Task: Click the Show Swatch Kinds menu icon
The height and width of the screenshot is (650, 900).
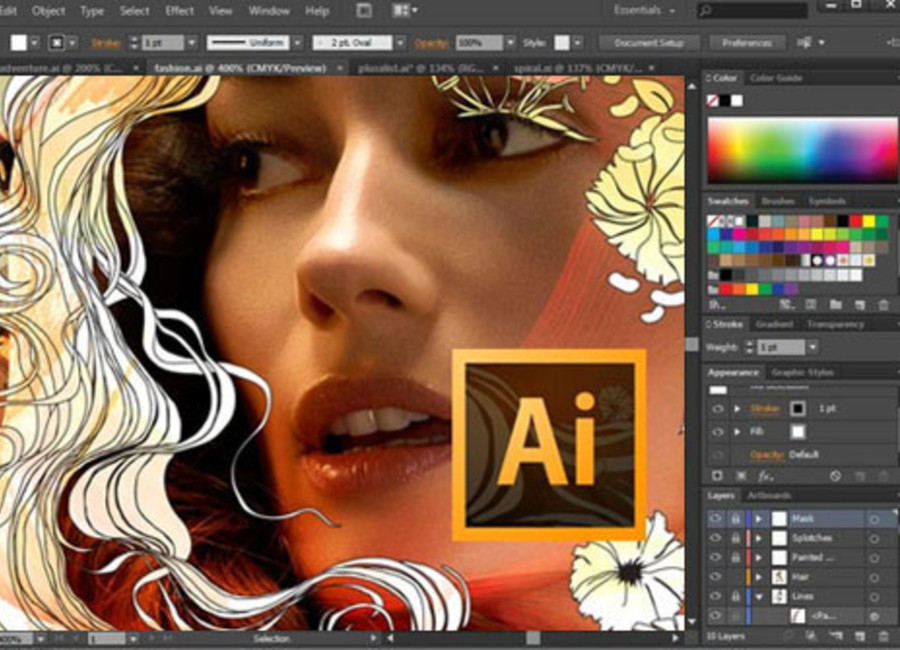Action: tap(787, 304)
